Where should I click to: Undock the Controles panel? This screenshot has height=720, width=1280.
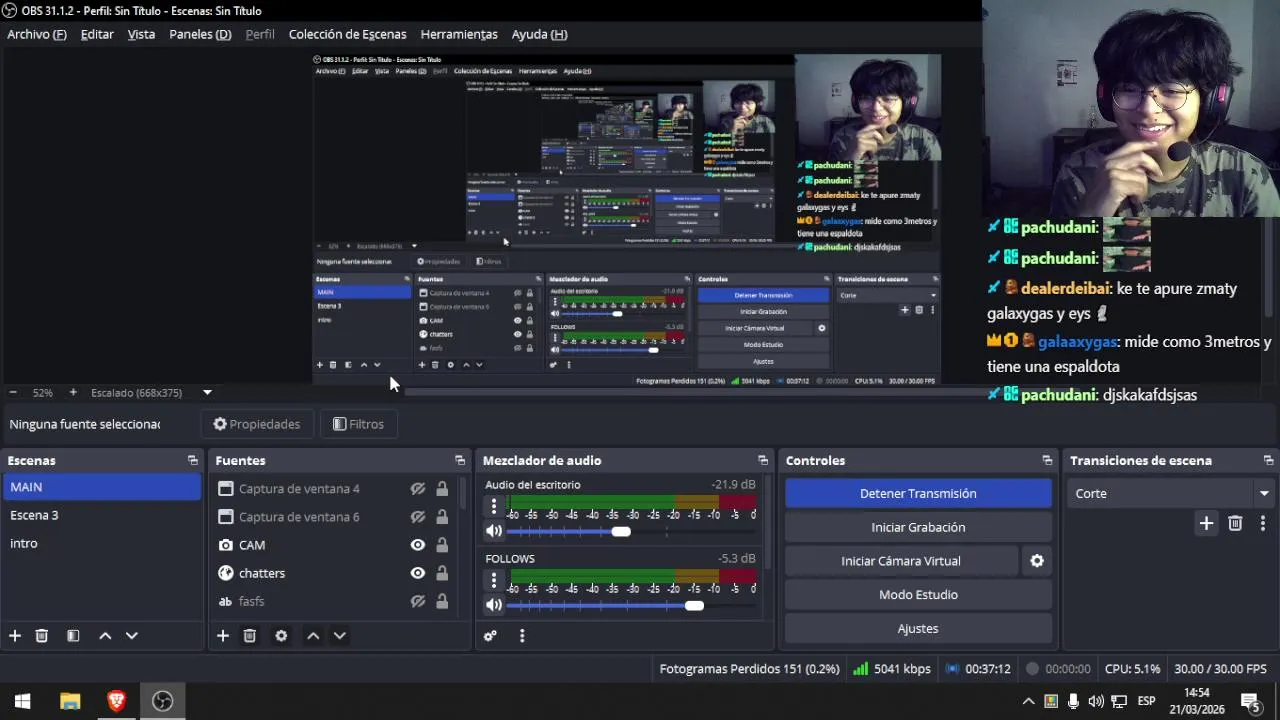(1047, 461)
